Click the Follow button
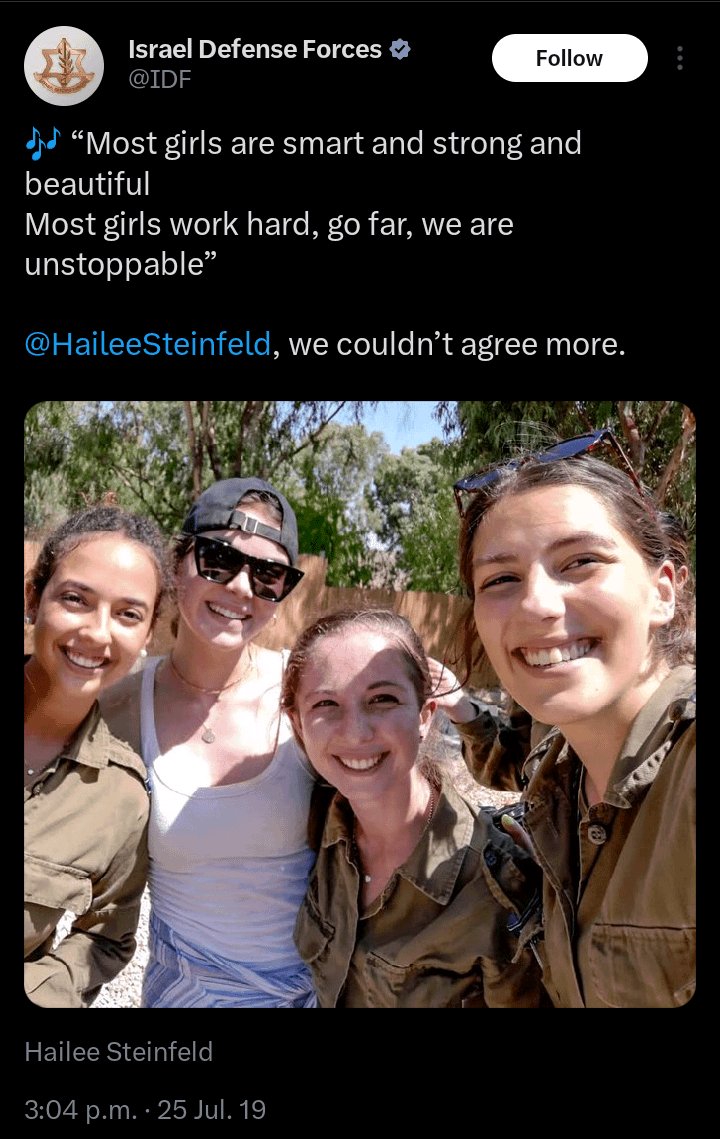Screen dimensions: 720x1139 click(570, 58)
